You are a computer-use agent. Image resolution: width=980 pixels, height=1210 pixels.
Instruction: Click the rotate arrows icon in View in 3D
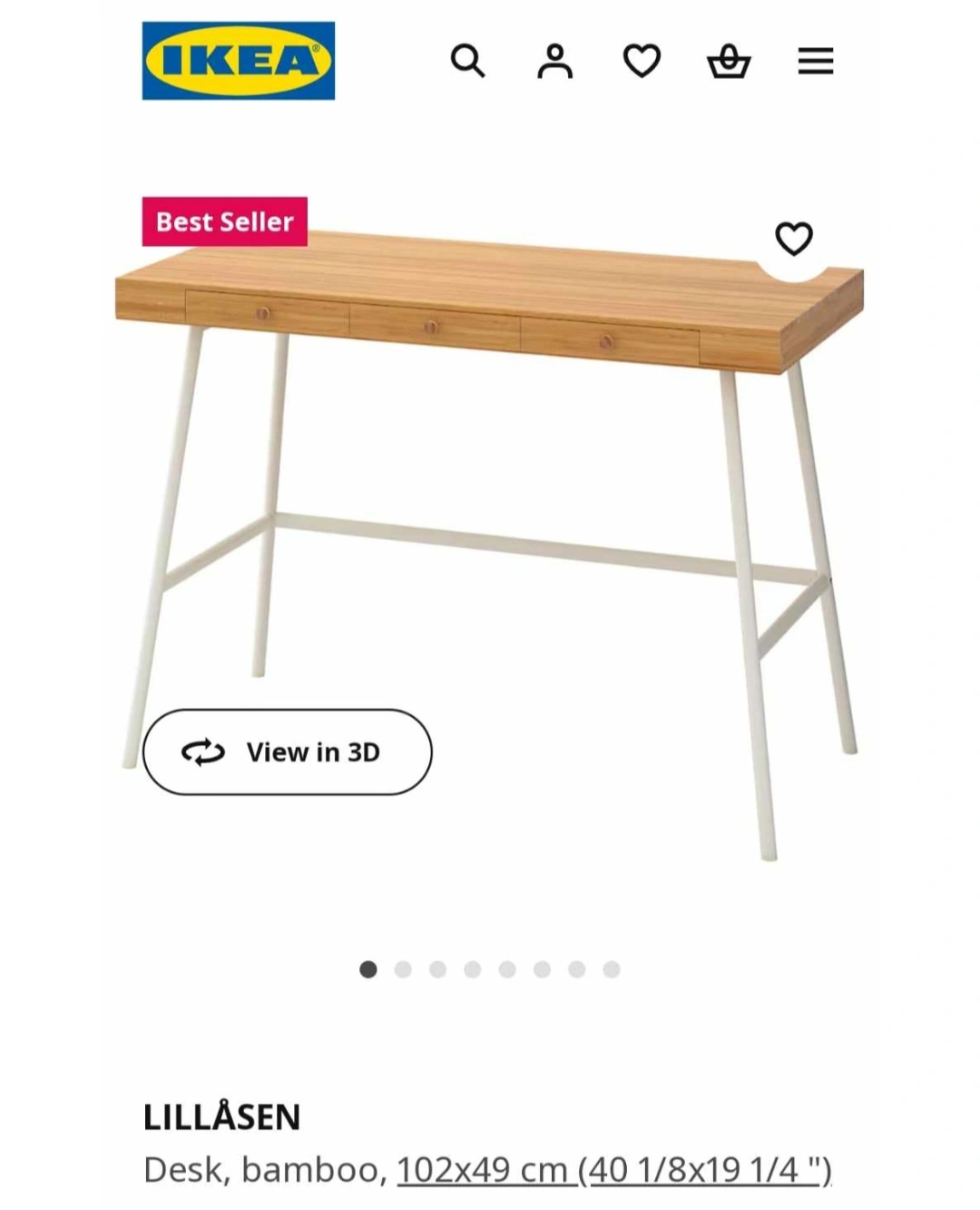203,752
